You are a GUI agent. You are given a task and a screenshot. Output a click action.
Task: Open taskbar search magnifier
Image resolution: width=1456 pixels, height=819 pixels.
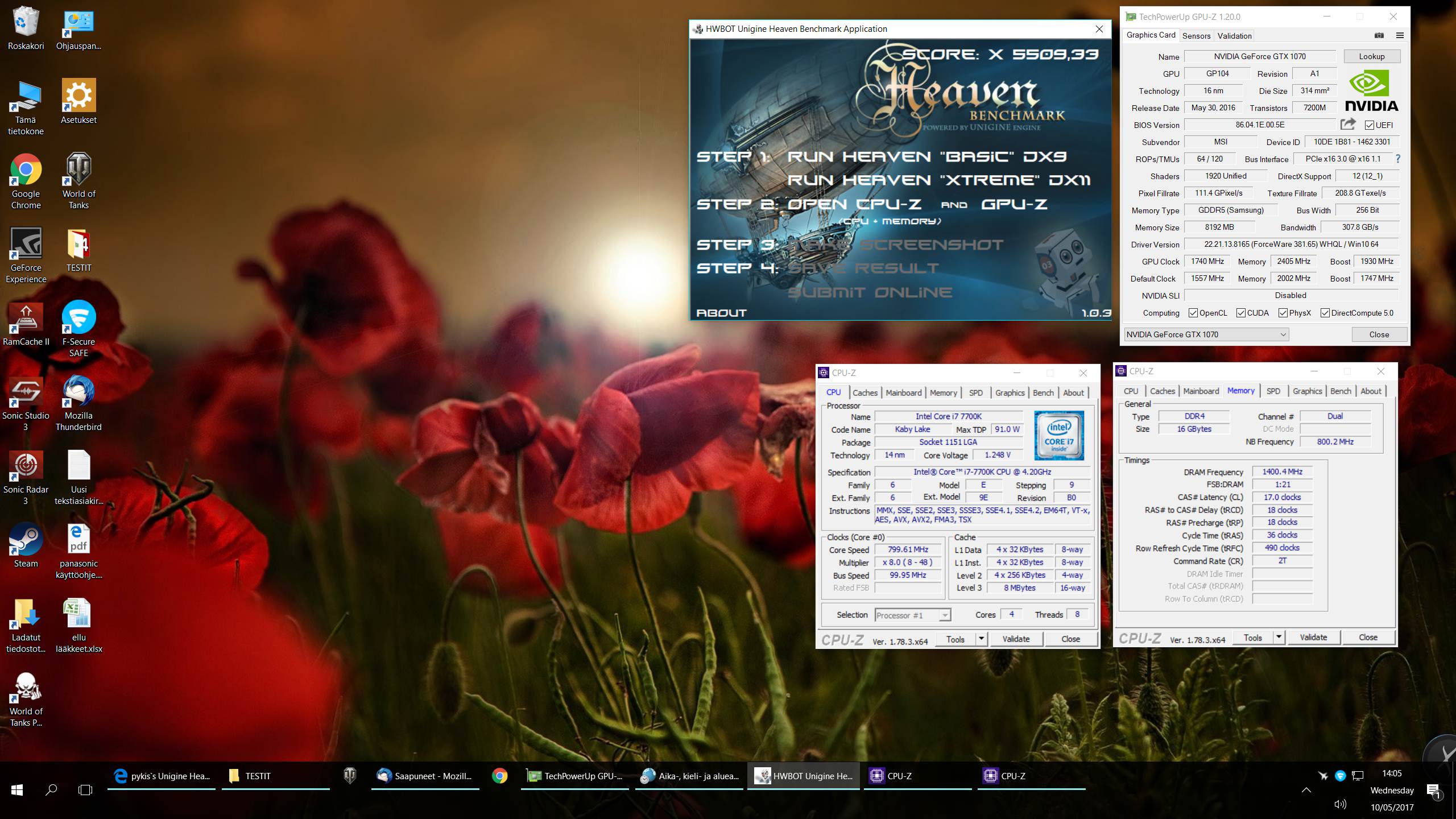click(51, 790)
